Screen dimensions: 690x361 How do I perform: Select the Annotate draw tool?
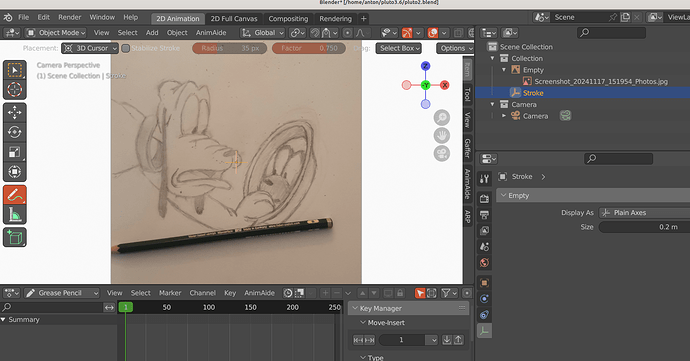[x=15, y=195]
